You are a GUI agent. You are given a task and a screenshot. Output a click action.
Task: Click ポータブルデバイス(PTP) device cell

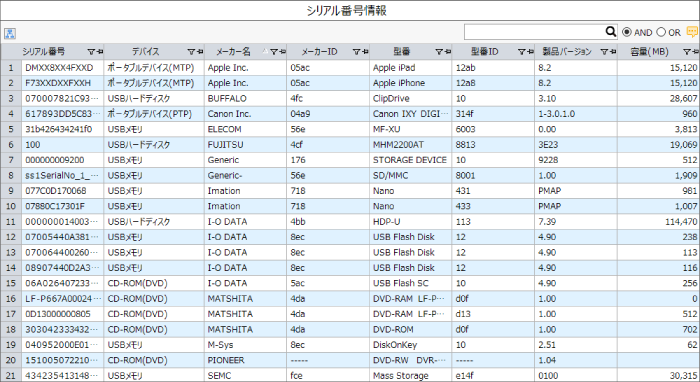point(154,114)
